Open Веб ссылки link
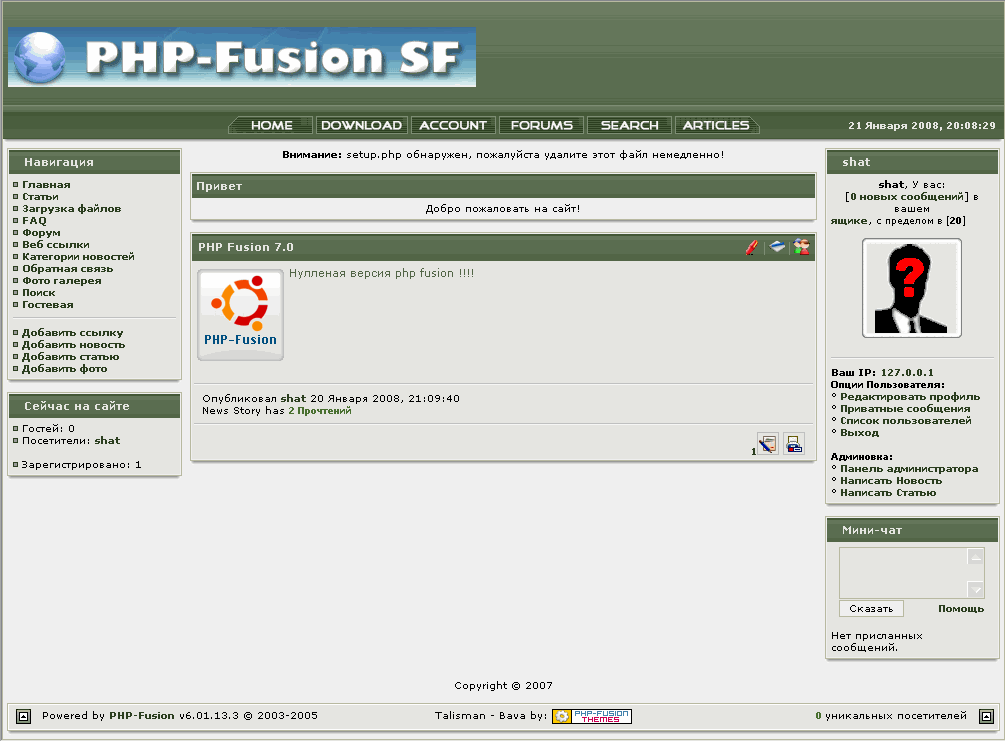Screen dimensions: 1005x741 point(56,245)
